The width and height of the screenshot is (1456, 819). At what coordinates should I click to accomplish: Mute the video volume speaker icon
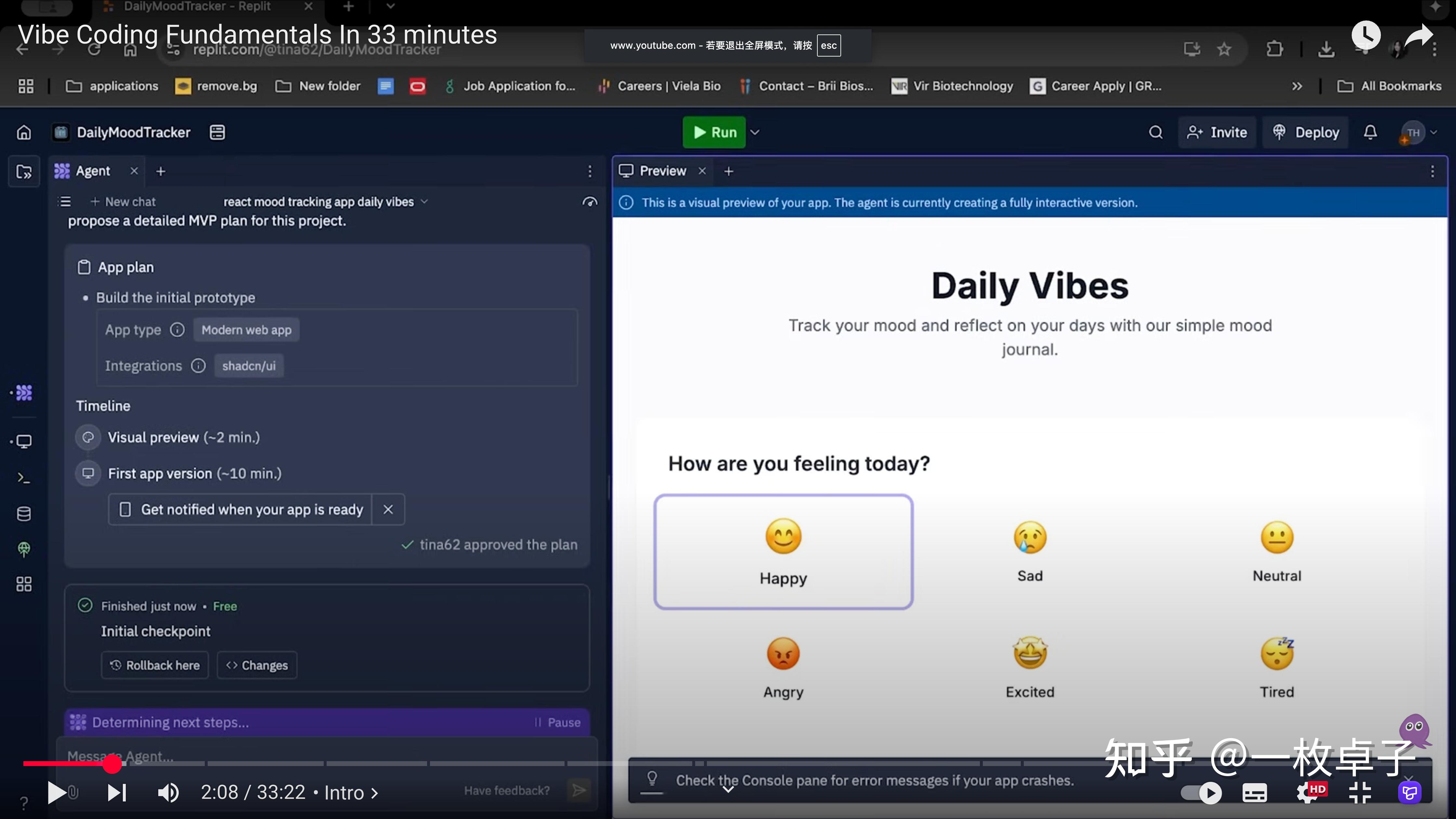168,792
